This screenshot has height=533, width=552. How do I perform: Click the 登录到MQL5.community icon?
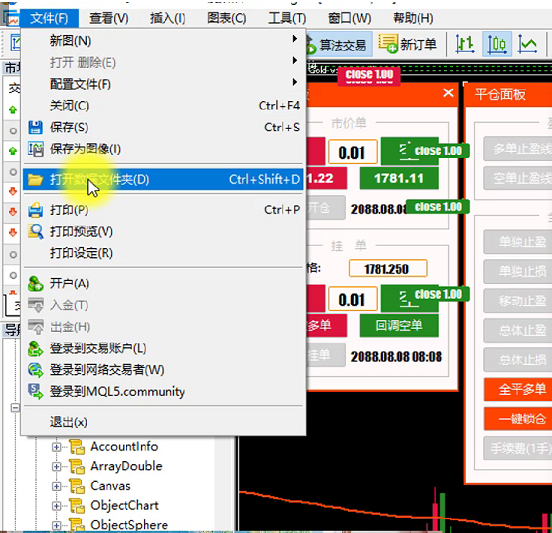tap(35, 391)
